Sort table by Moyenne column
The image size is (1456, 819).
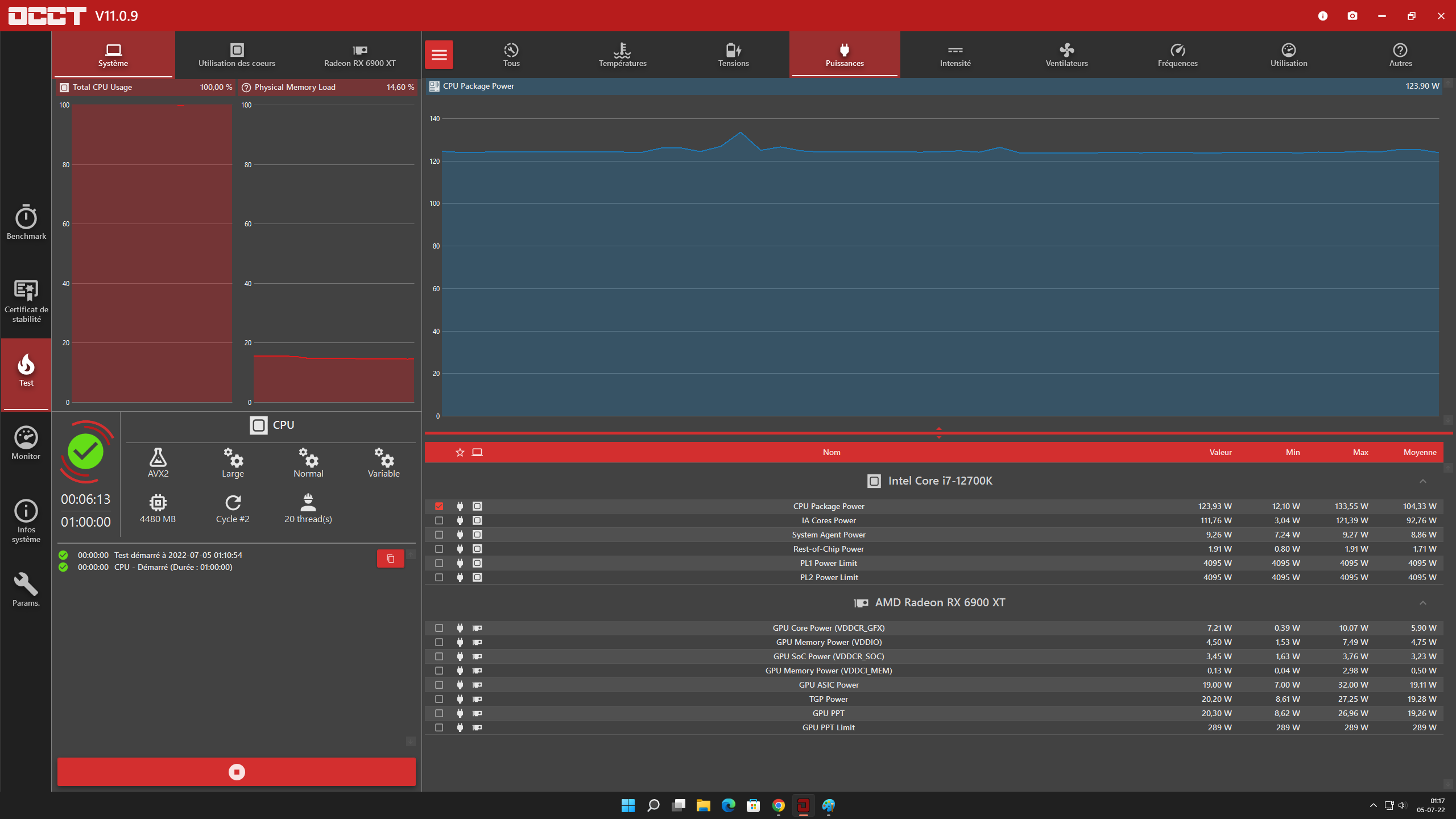coord(1420,452)
